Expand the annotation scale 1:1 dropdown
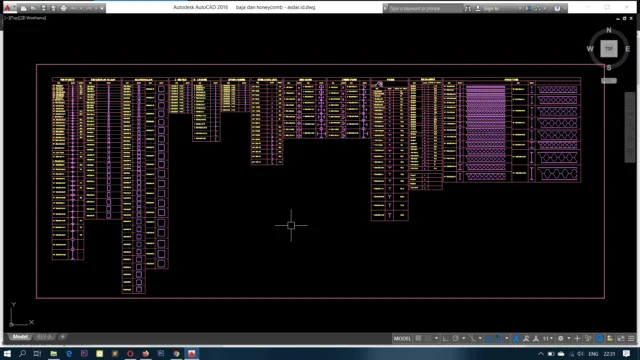The height and width of the screenshot is (360, 640). (547, 338)
